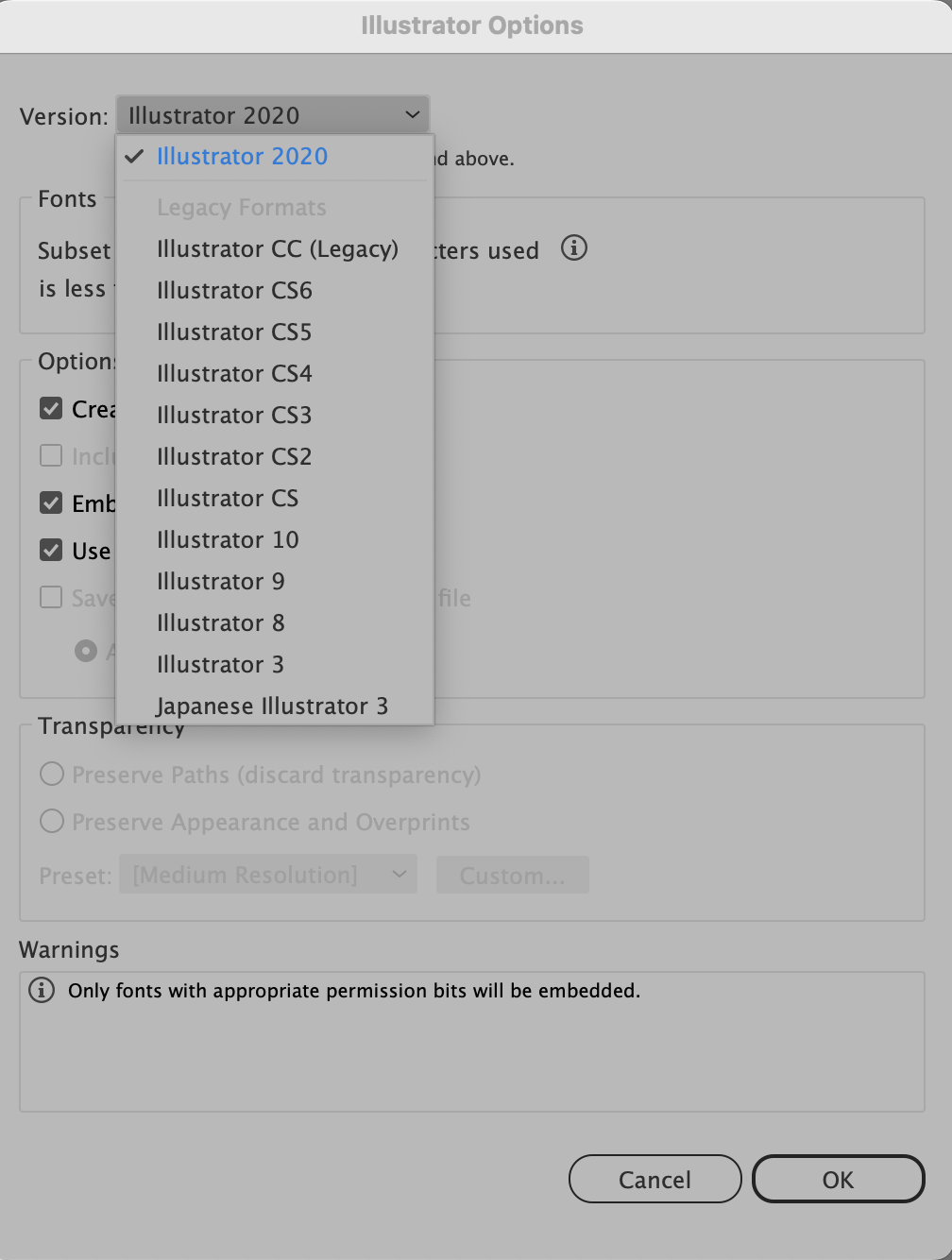The height and width of the screenshot is (1260, 952).
Task: Click the Warnings info icon
Action: coord(42,990)
